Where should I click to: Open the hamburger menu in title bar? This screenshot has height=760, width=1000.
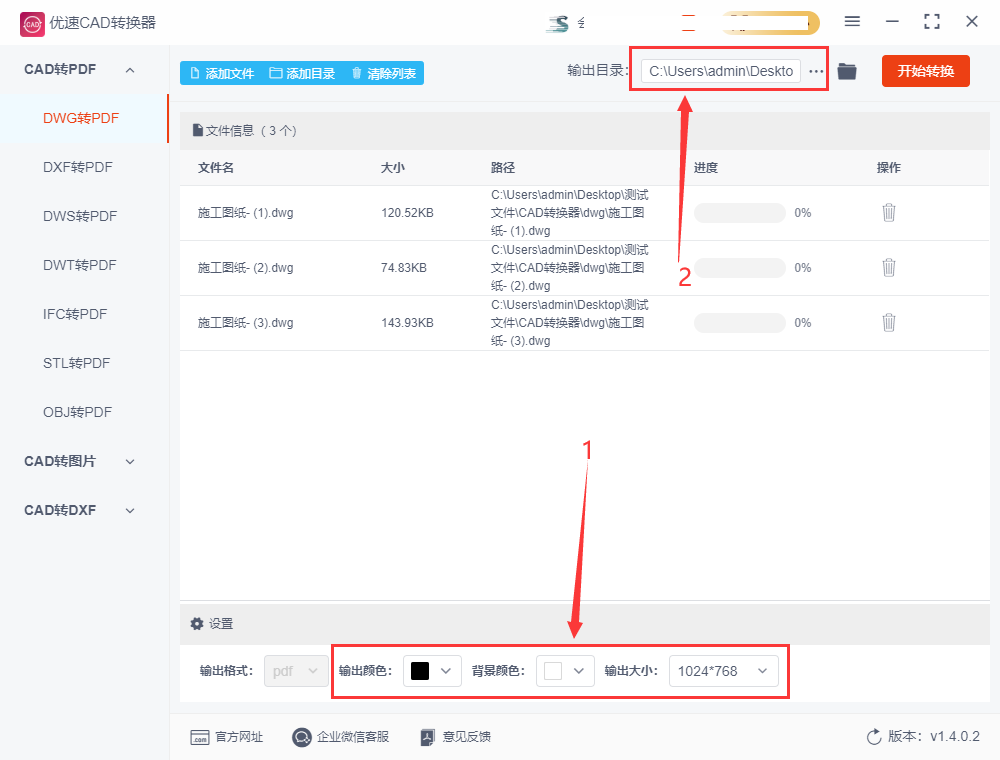tap(852, 22)
